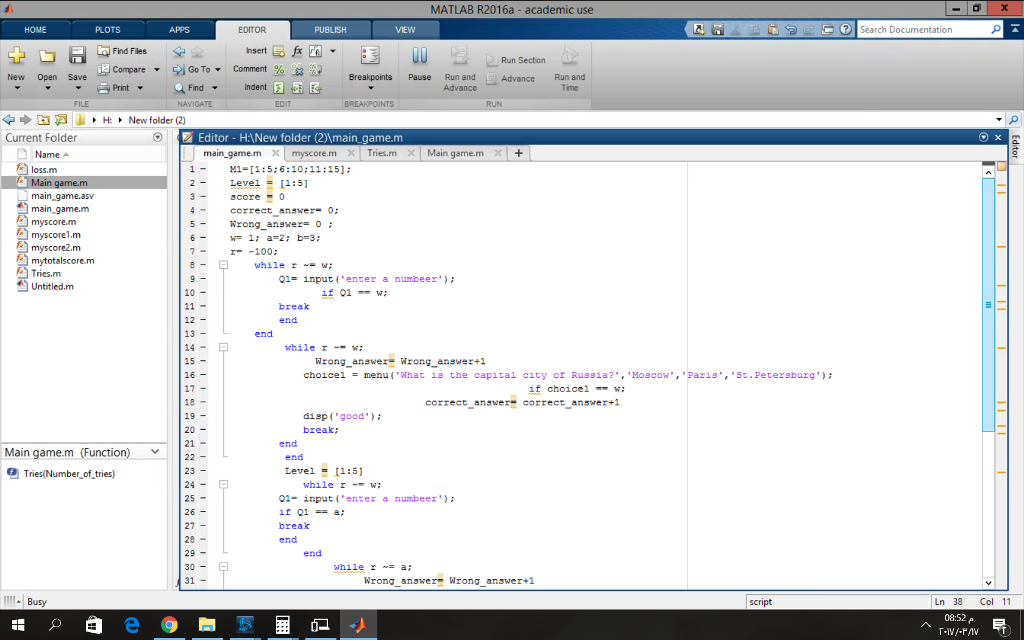Click the Run and Time button
The width and height of the screenshot is (1024, 640).
tap(569, 69)
